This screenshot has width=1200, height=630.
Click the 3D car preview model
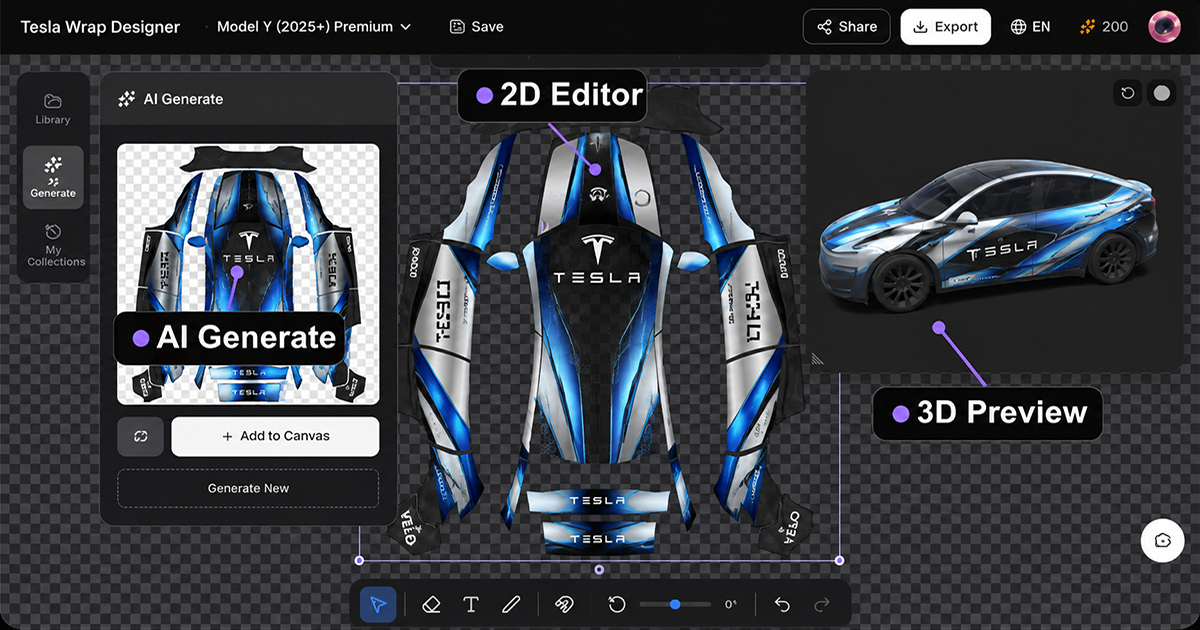point(986,237)
